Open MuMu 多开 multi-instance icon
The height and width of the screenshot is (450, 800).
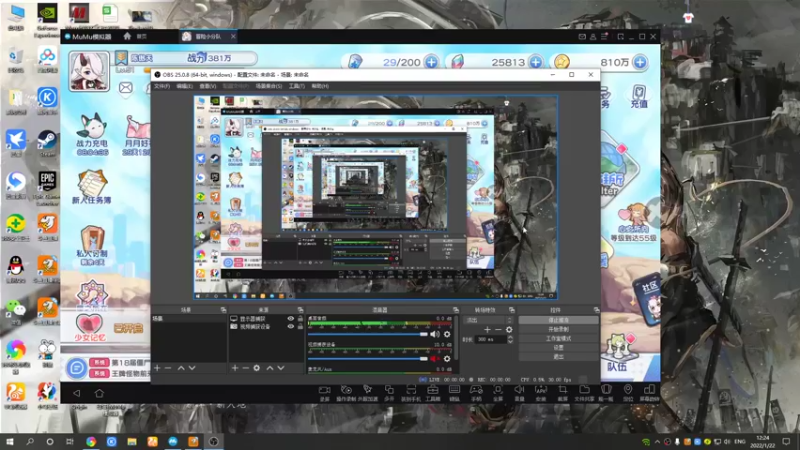pos(389,393)
